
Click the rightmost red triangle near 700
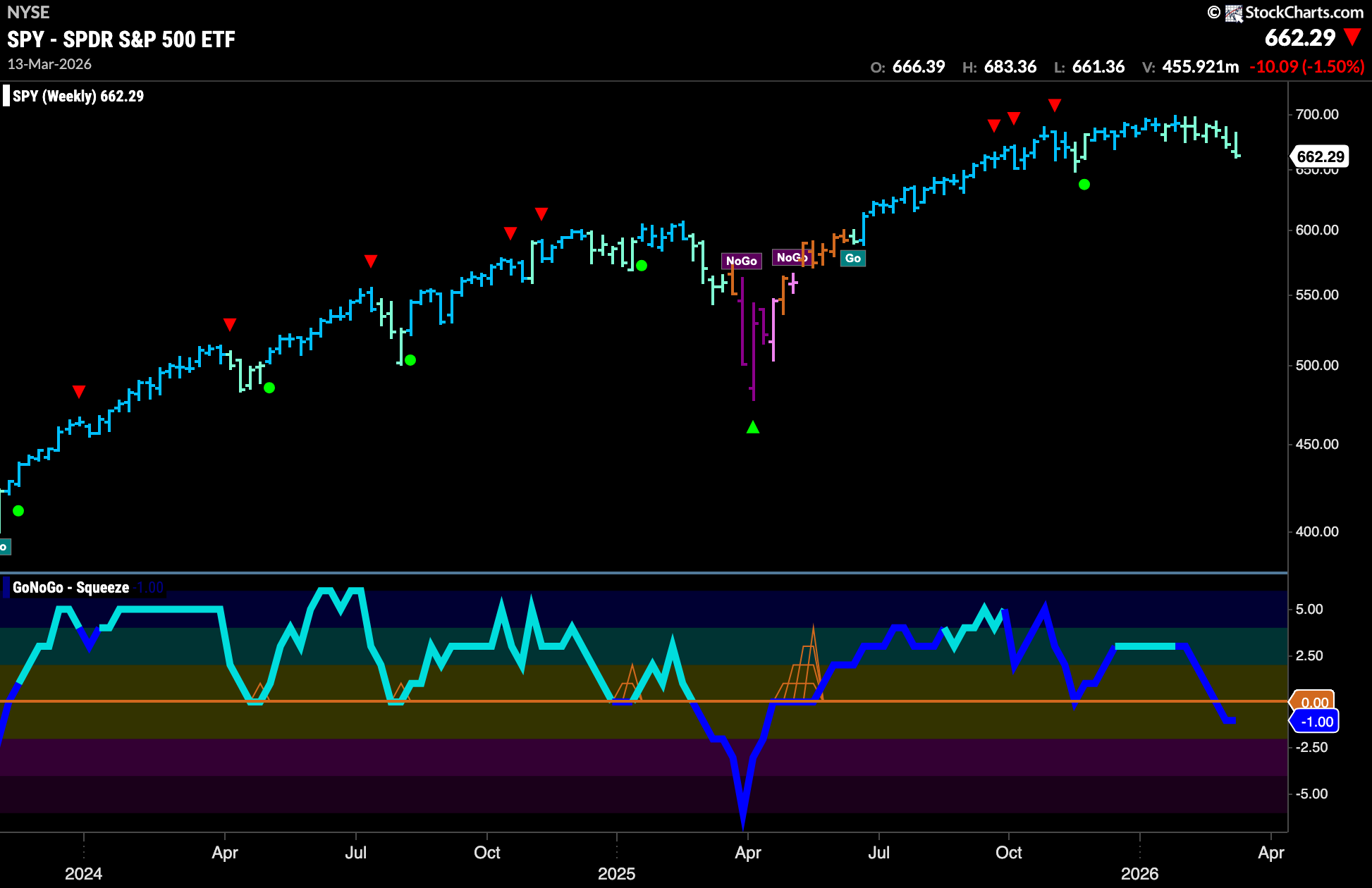coord(1055,105)
